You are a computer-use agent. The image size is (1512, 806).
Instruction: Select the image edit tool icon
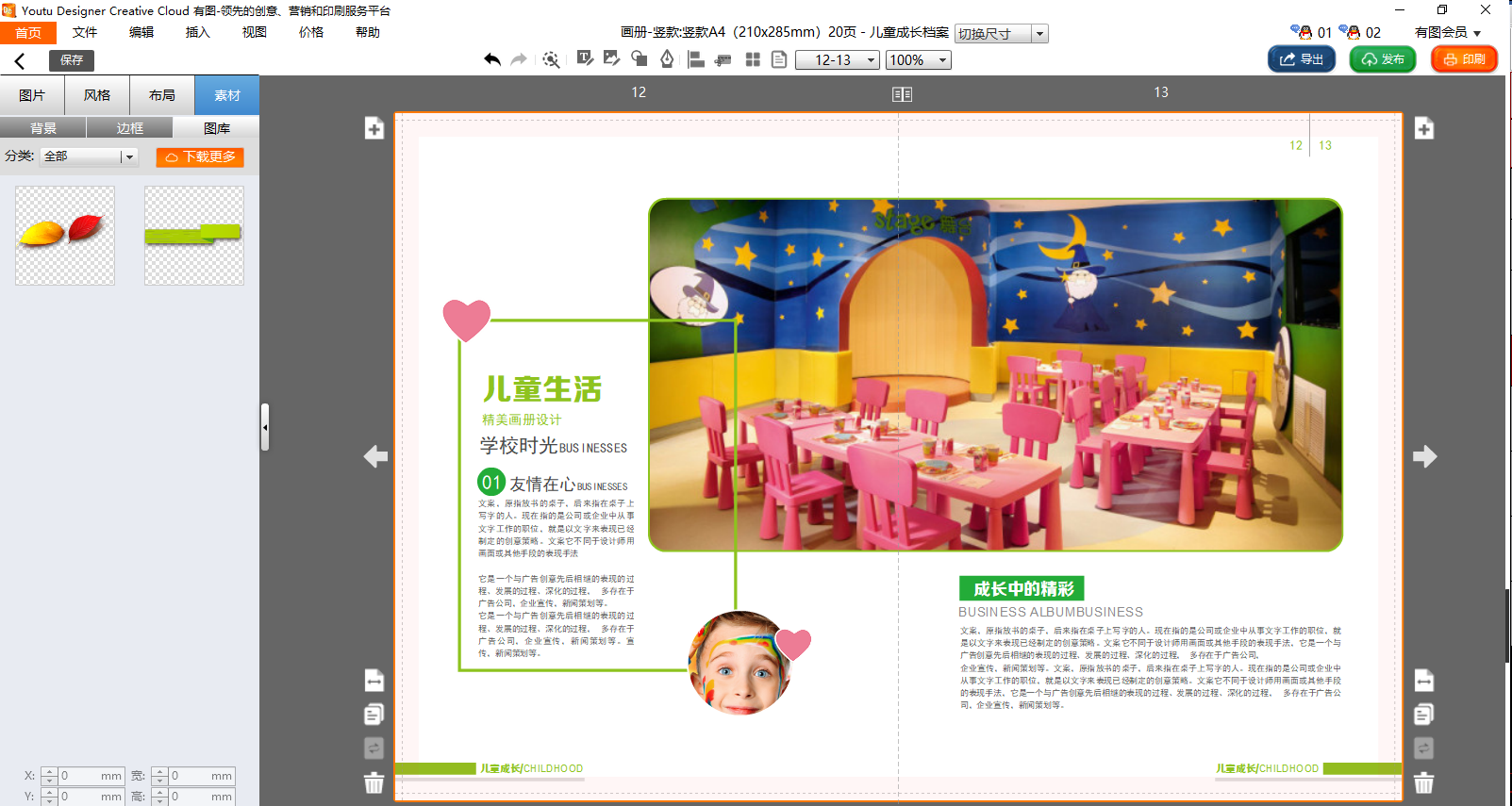612,59
